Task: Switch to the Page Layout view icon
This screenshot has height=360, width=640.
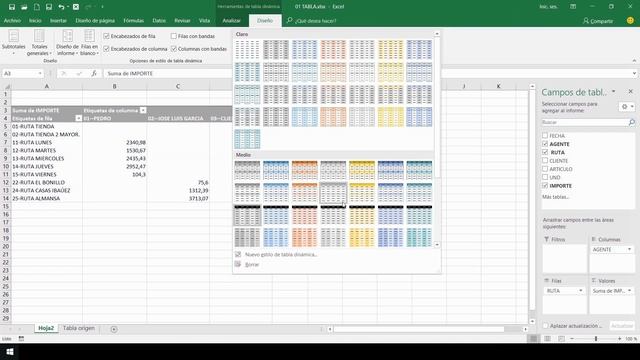Action: [547, 339]
